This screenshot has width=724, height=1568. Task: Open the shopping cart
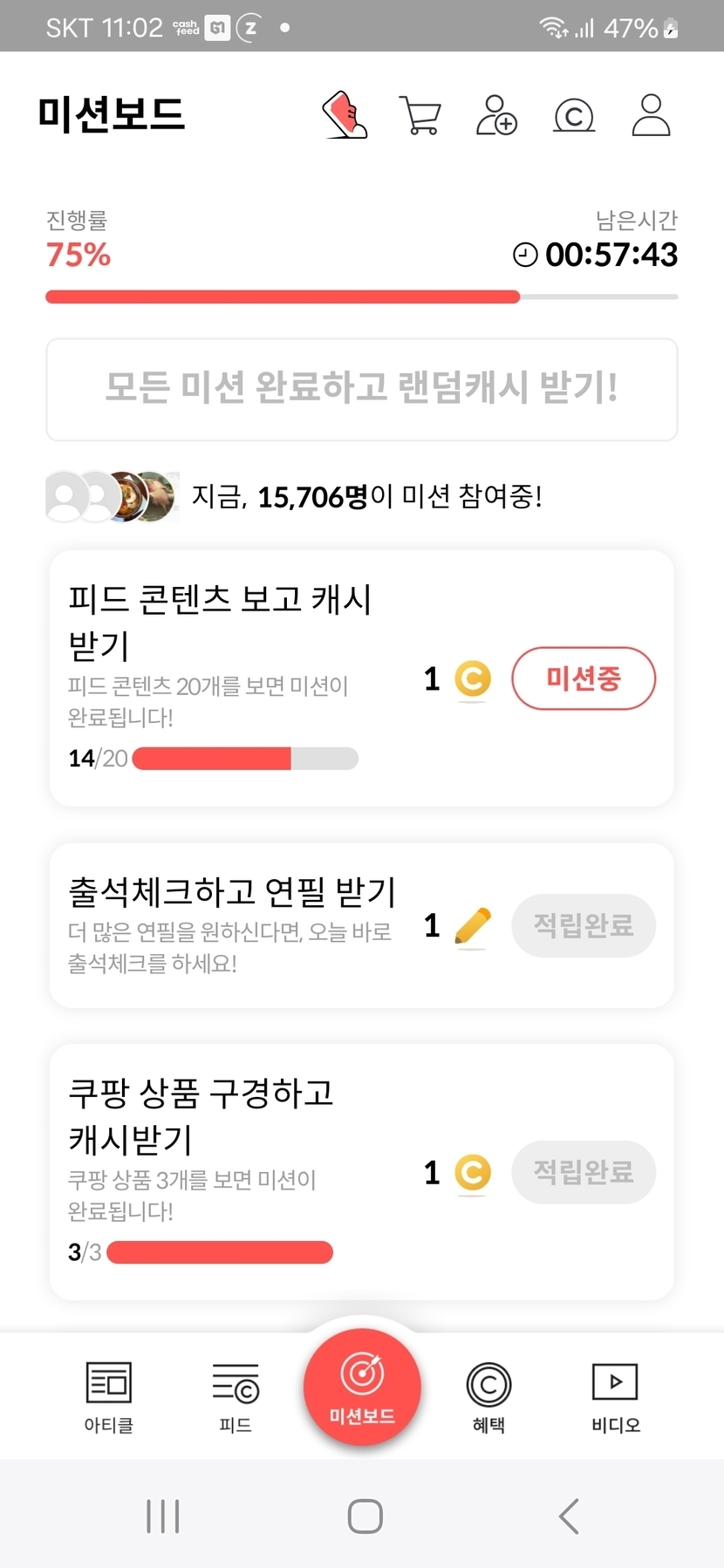tap(420, 115)
